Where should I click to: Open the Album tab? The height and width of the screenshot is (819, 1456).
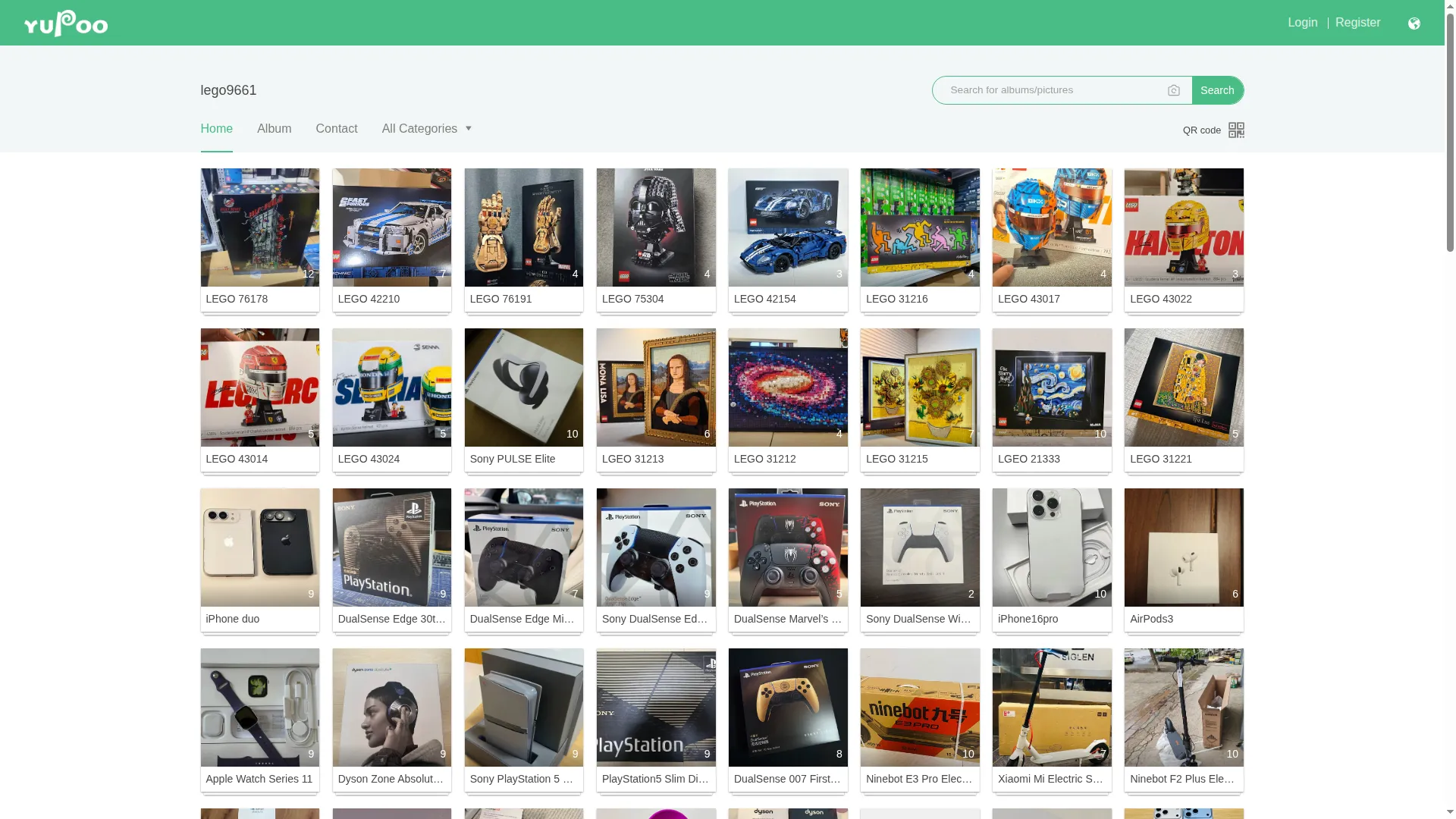(274, 129)
